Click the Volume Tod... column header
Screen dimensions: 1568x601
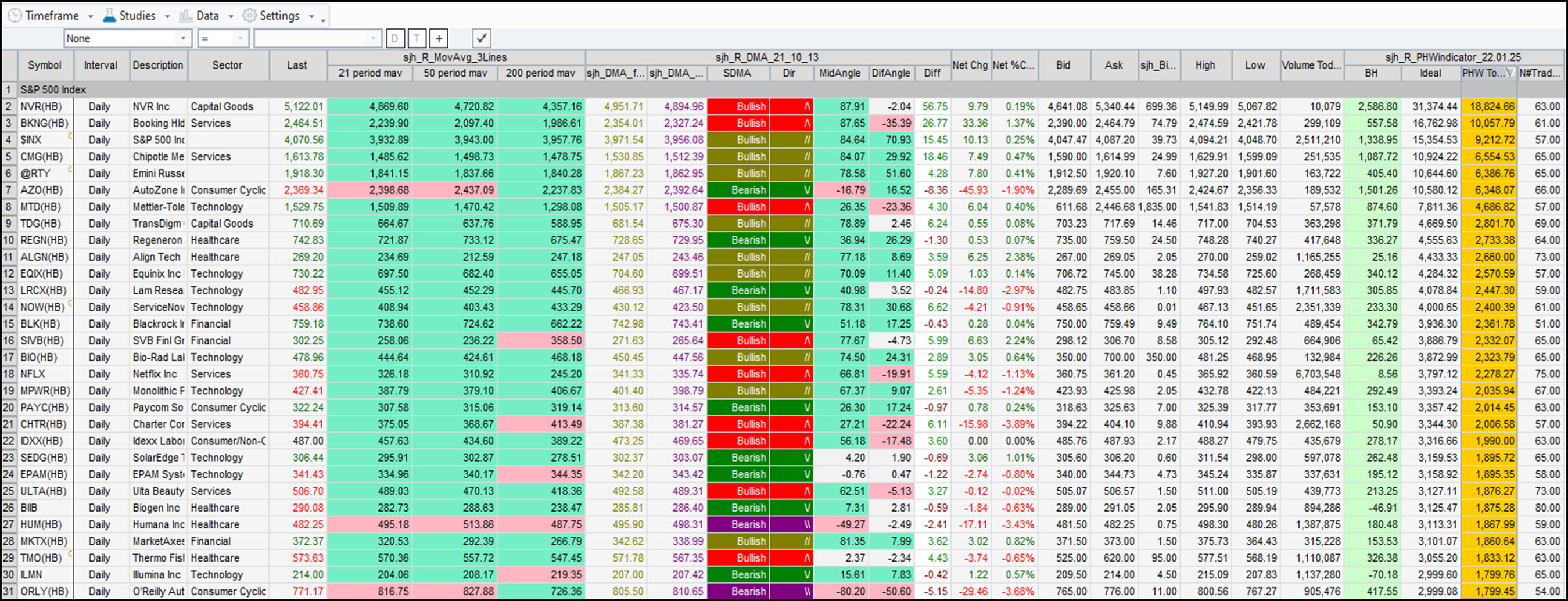point(1312,65)
